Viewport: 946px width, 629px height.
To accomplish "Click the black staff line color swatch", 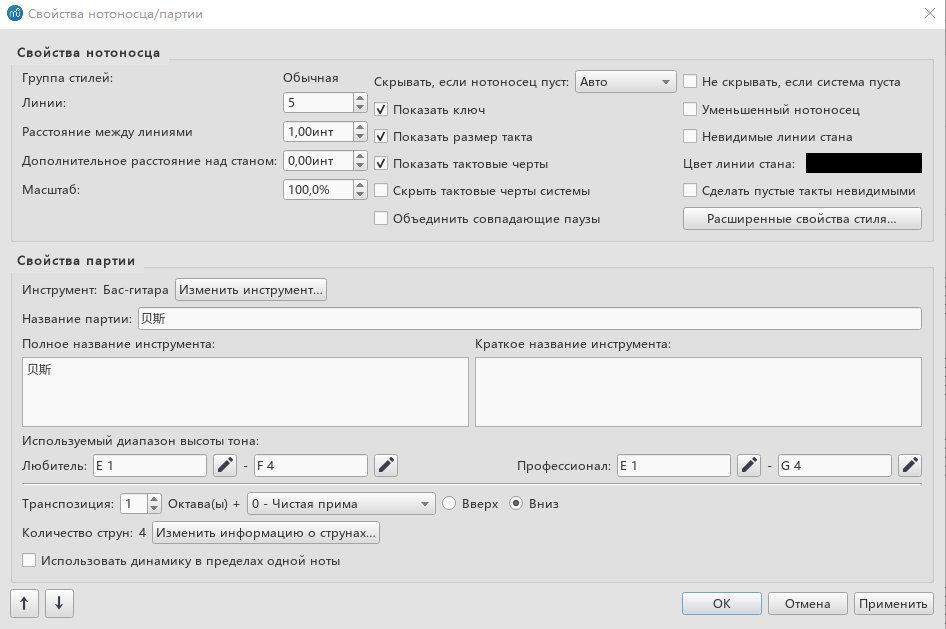I will 863,164.
